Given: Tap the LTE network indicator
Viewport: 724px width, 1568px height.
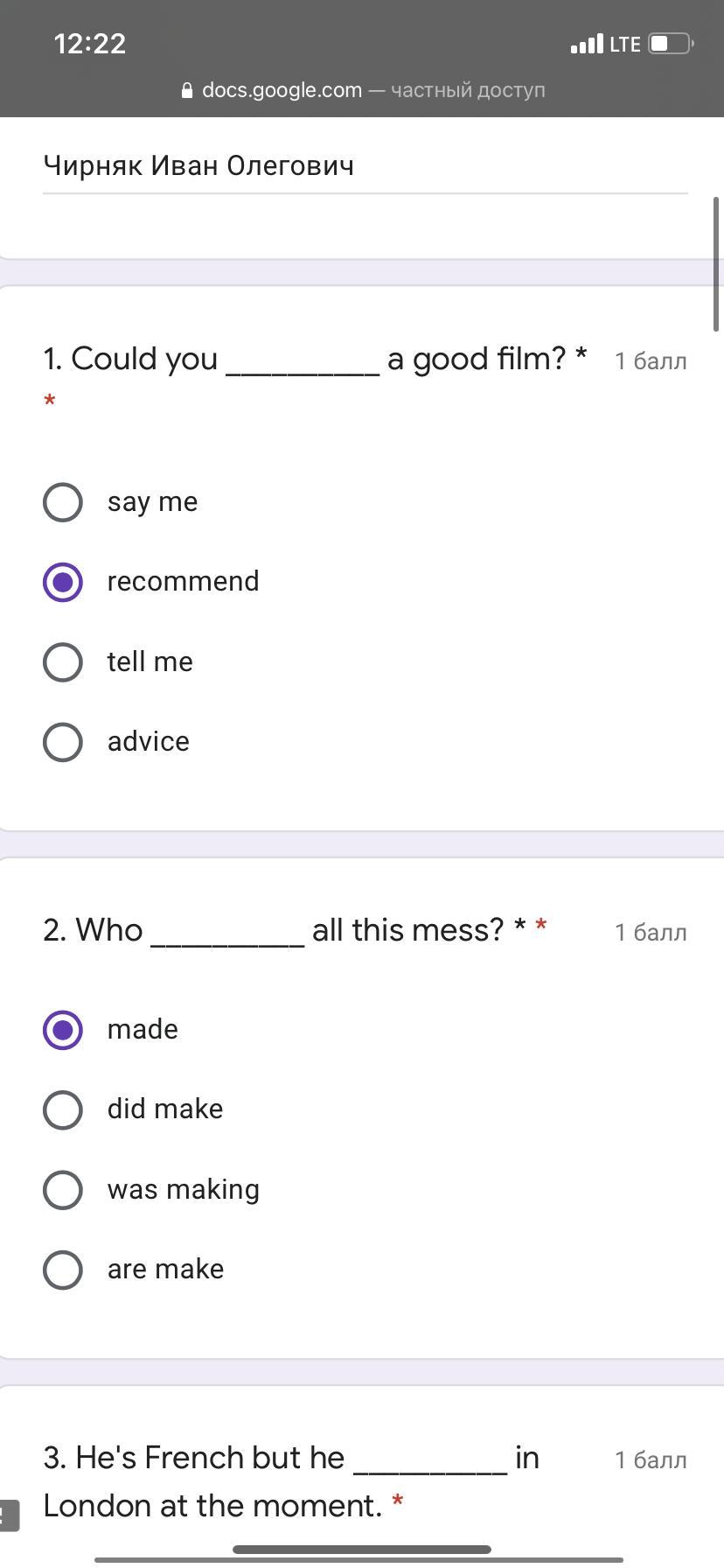Looking at the screenshot, I should (625, 45).
